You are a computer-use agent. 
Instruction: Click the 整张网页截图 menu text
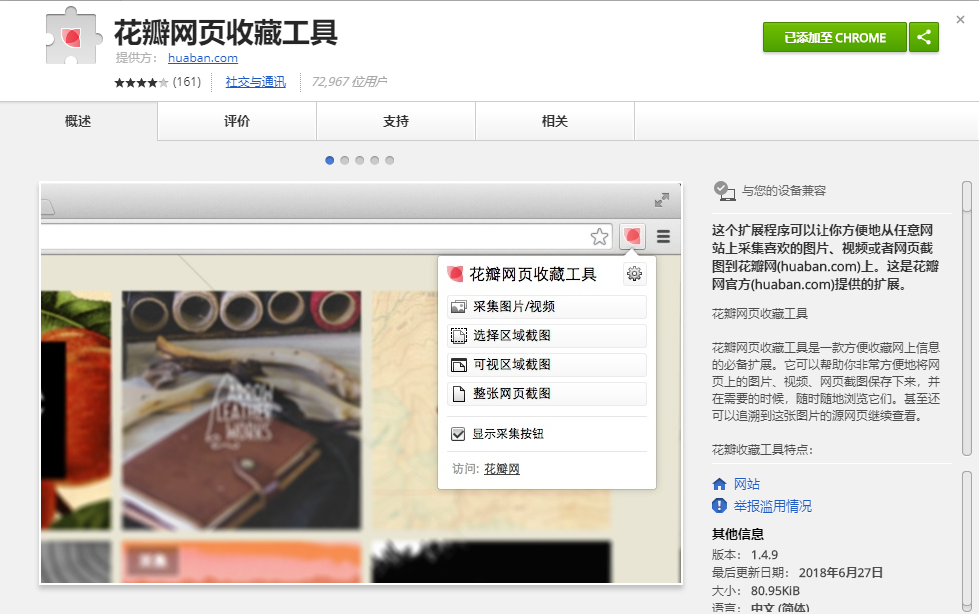point(512,394)
